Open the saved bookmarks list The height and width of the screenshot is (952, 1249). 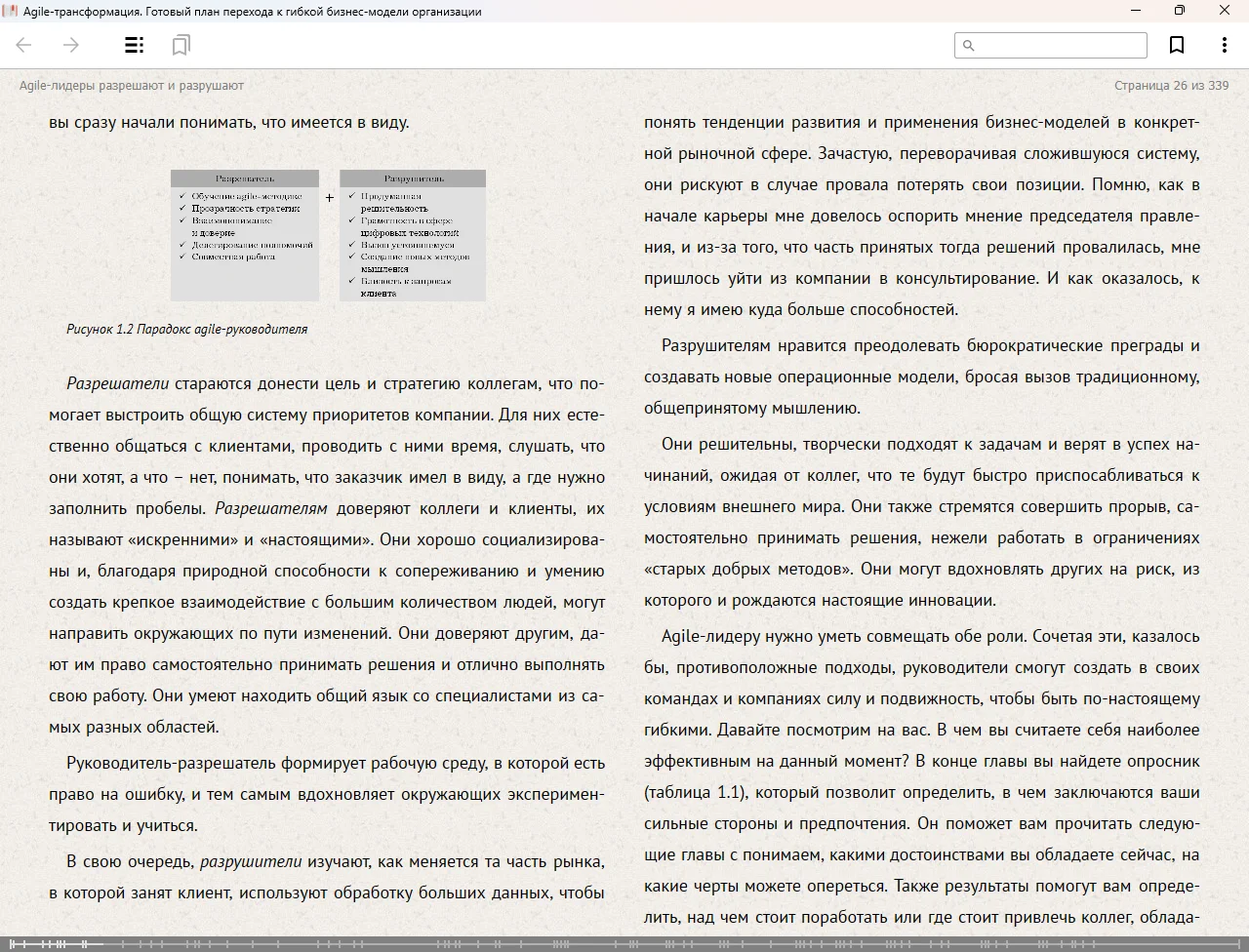(x=181, y=45)
